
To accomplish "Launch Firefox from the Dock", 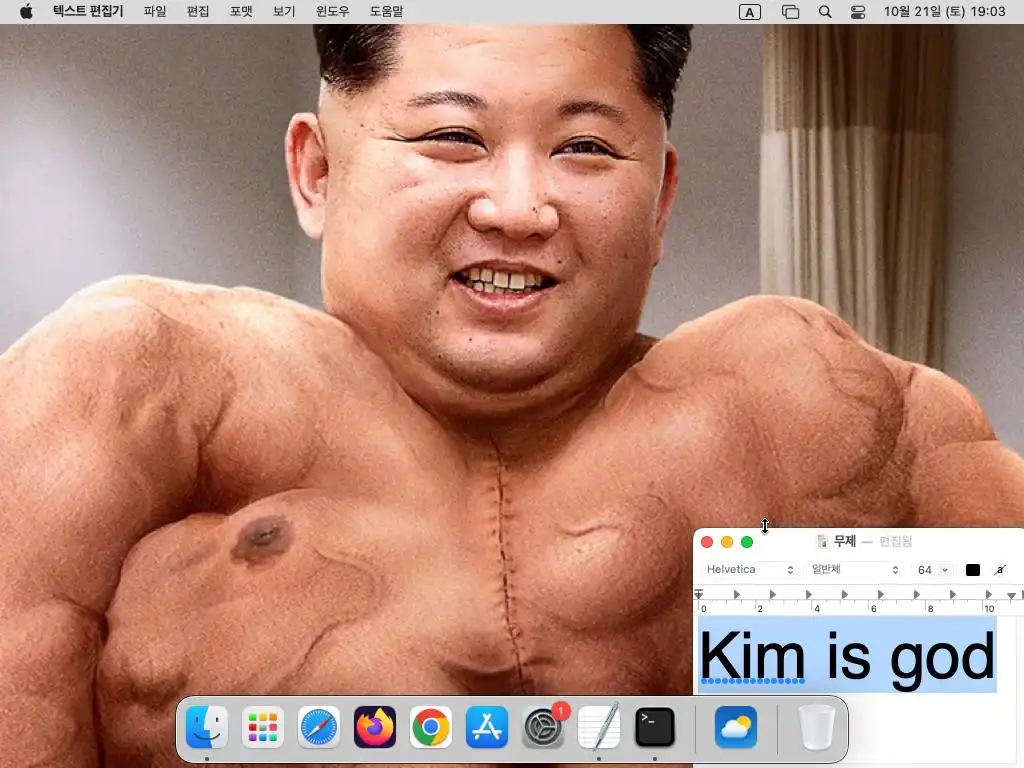I will coord(375,727).
